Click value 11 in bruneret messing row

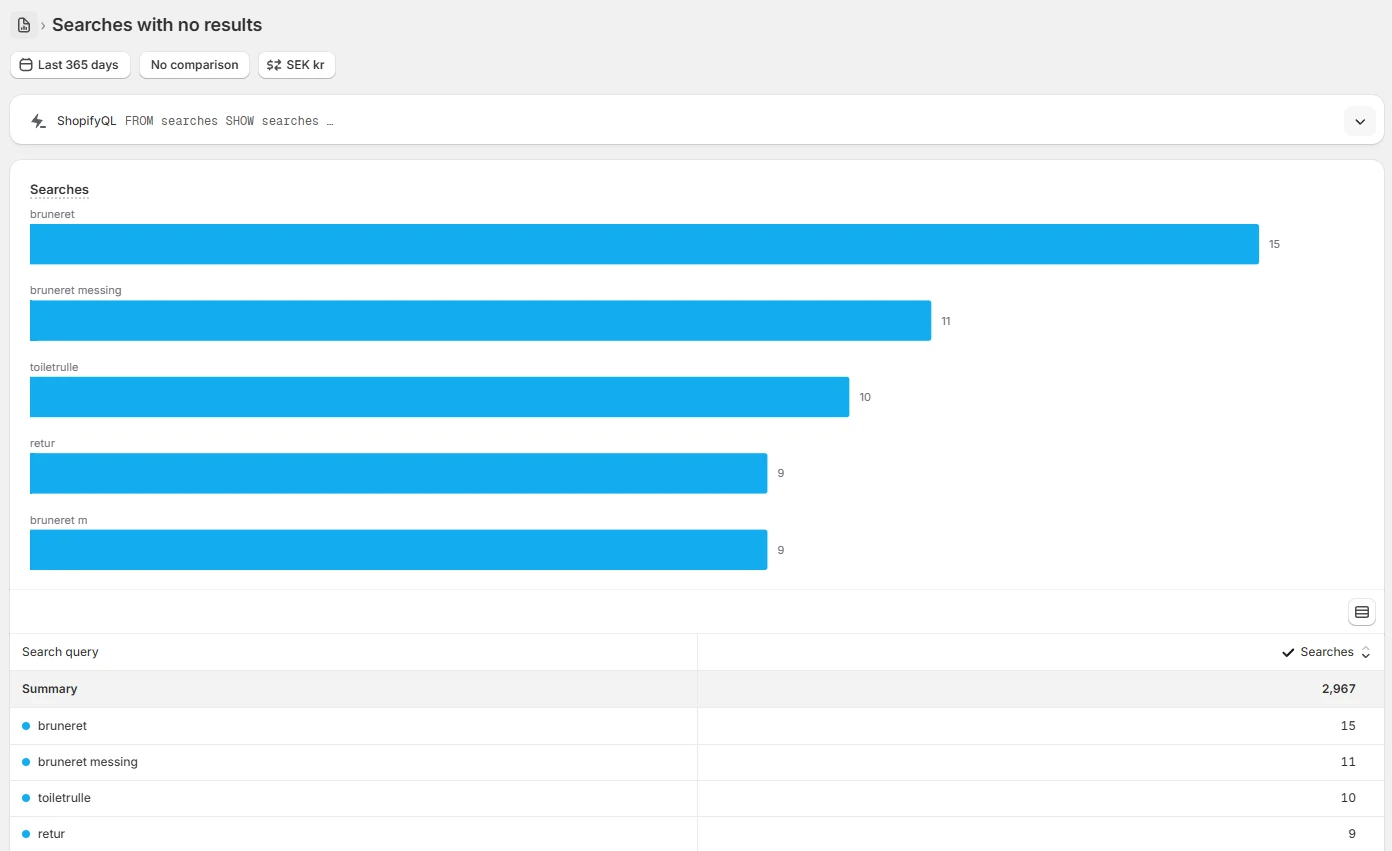pos(1348,762)
